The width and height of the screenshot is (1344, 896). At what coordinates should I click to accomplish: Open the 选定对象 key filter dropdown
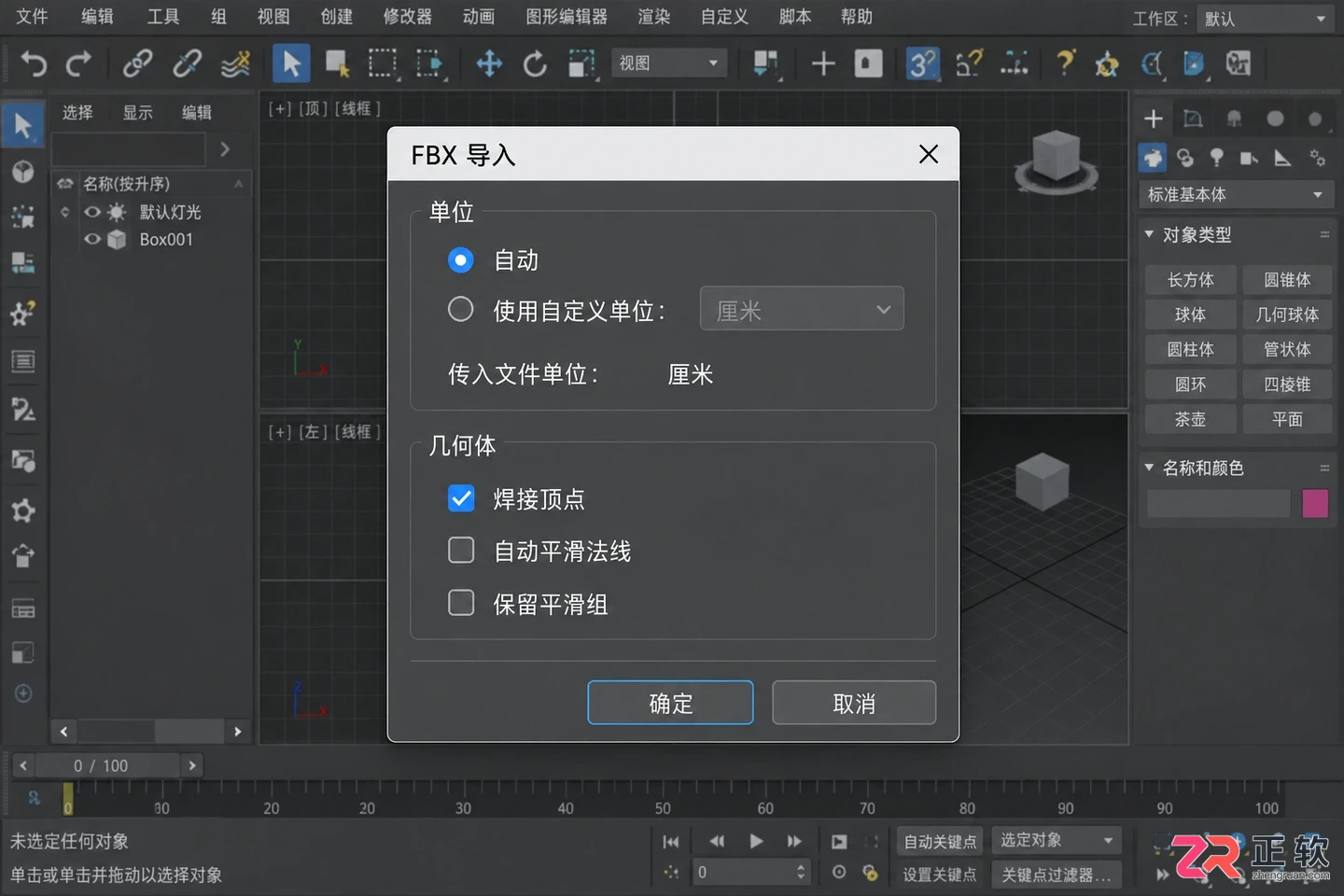1057,840
